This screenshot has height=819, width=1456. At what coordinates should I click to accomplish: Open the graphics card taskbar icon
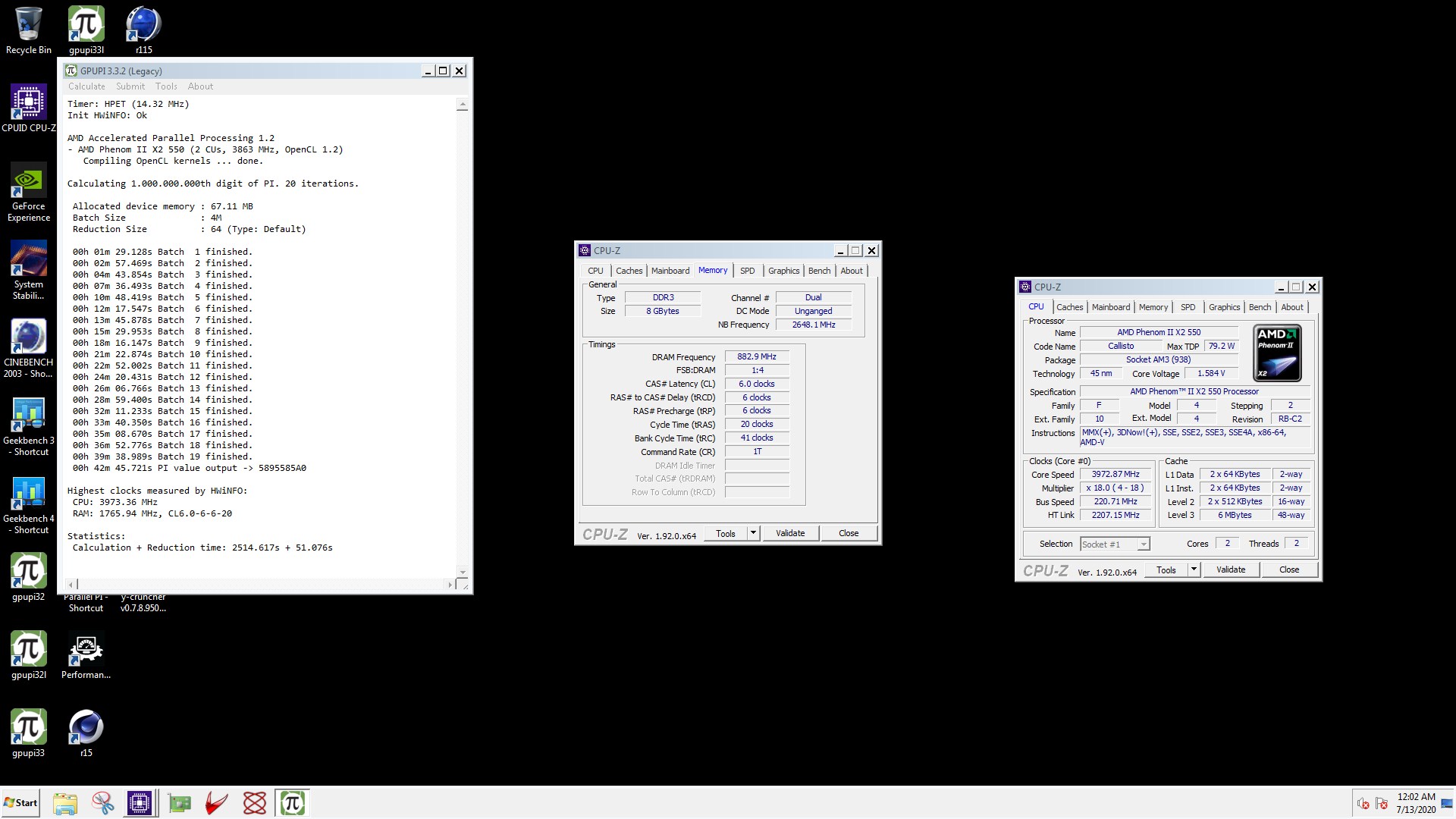tap(180, 803)
